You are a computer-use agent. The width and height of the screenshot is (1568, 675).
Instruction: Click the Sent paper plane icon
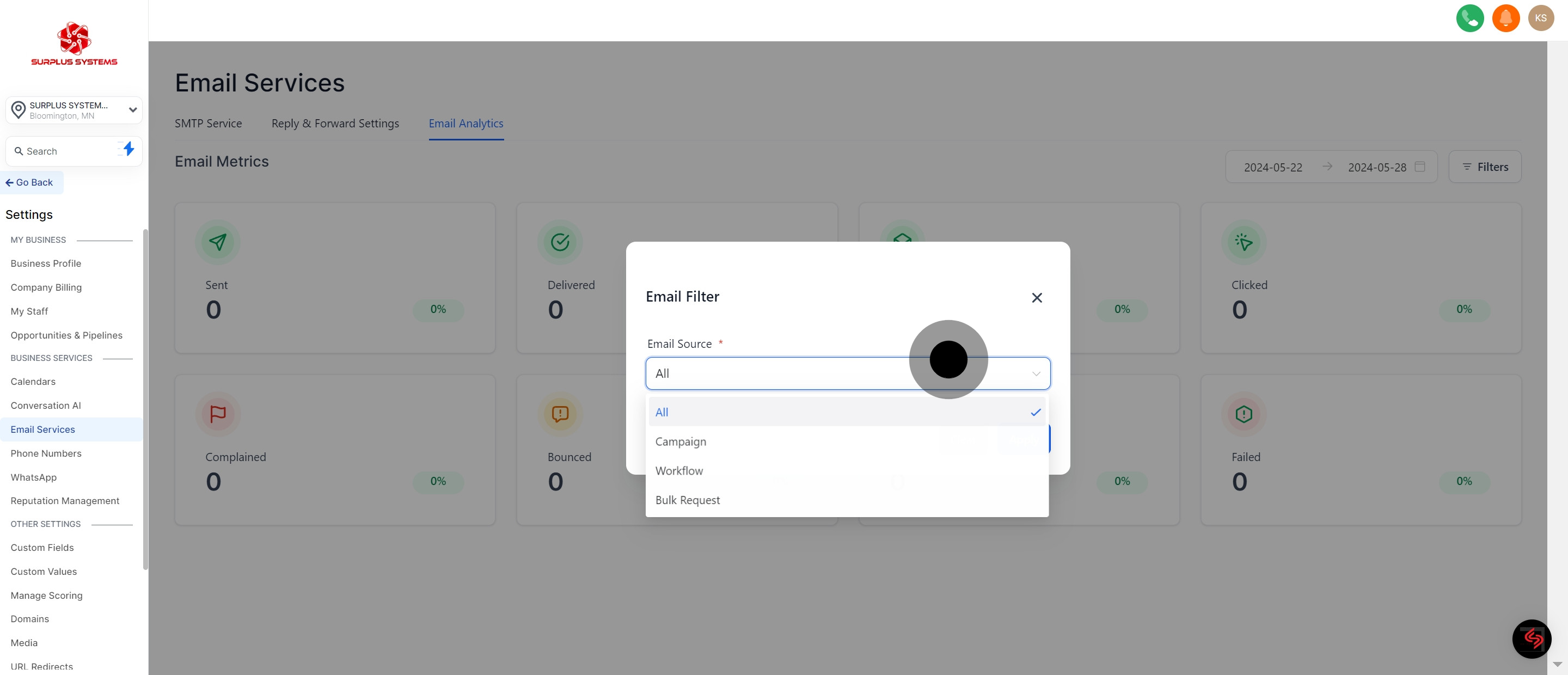click(217, 242)
